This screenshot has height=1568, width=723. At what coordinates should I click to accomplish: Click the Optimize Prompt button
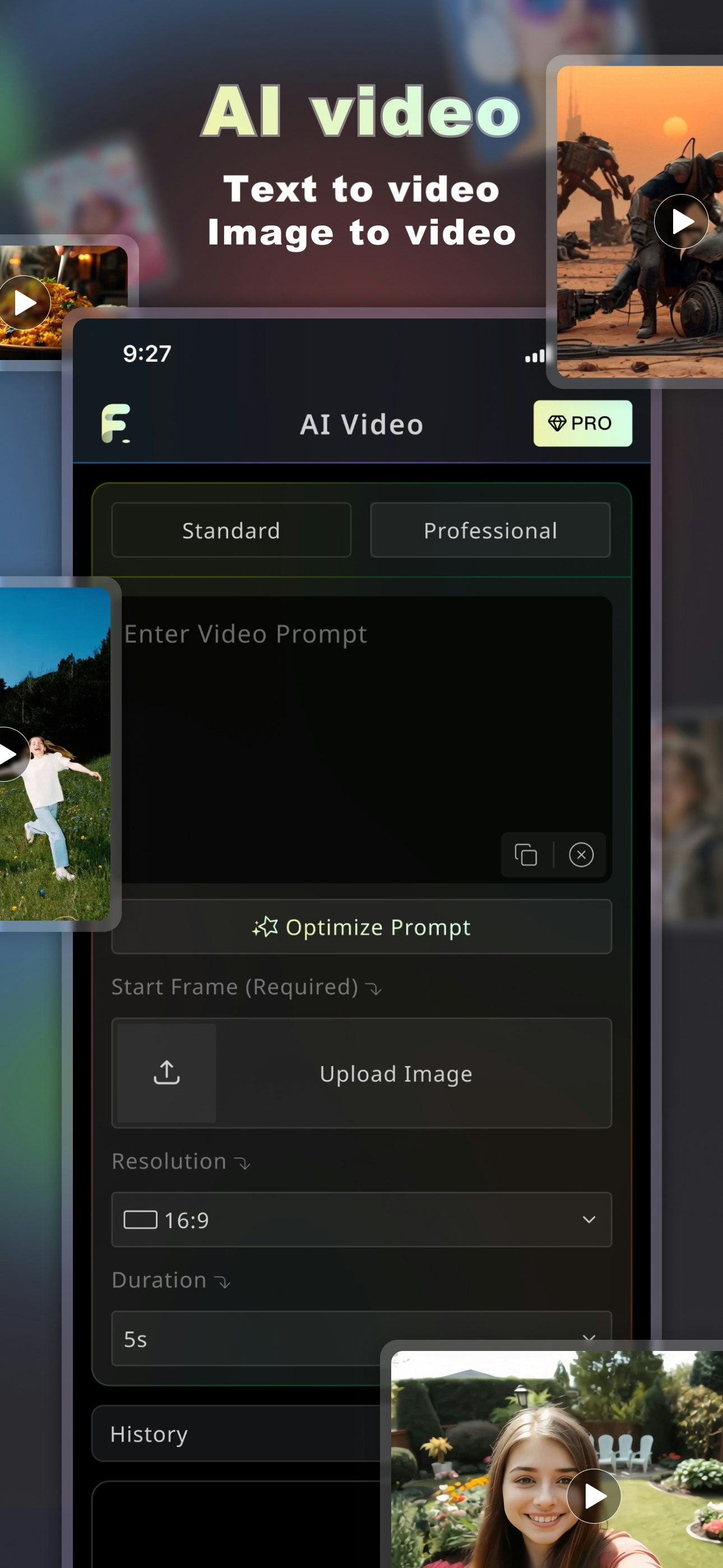(x=361, y=926)
